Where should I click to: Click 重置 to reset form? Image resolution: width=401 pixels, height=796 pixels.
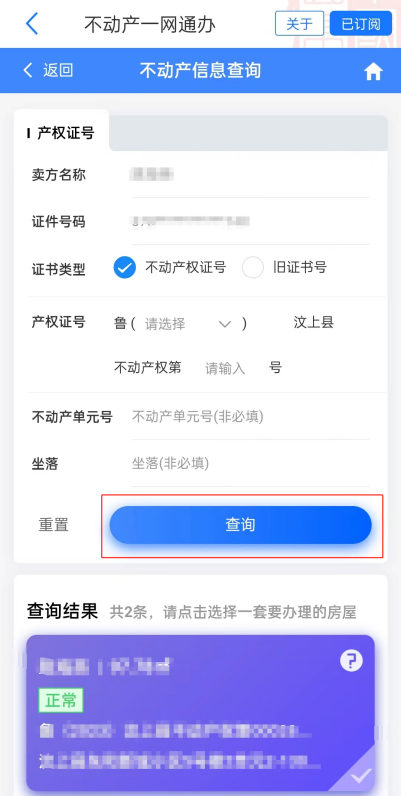coord(53,525)
